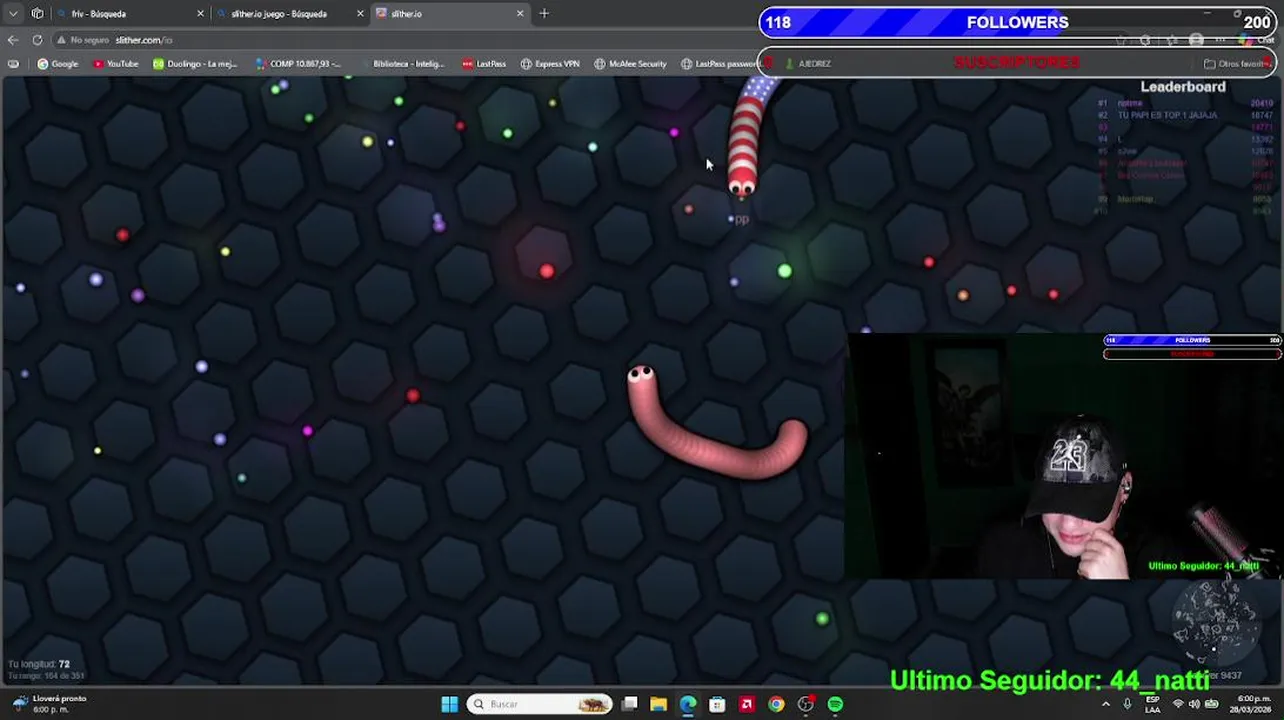Open the OBS Studio taskbar icon
The height and width of the screenshot is (720, 1284).
[806, 704]
